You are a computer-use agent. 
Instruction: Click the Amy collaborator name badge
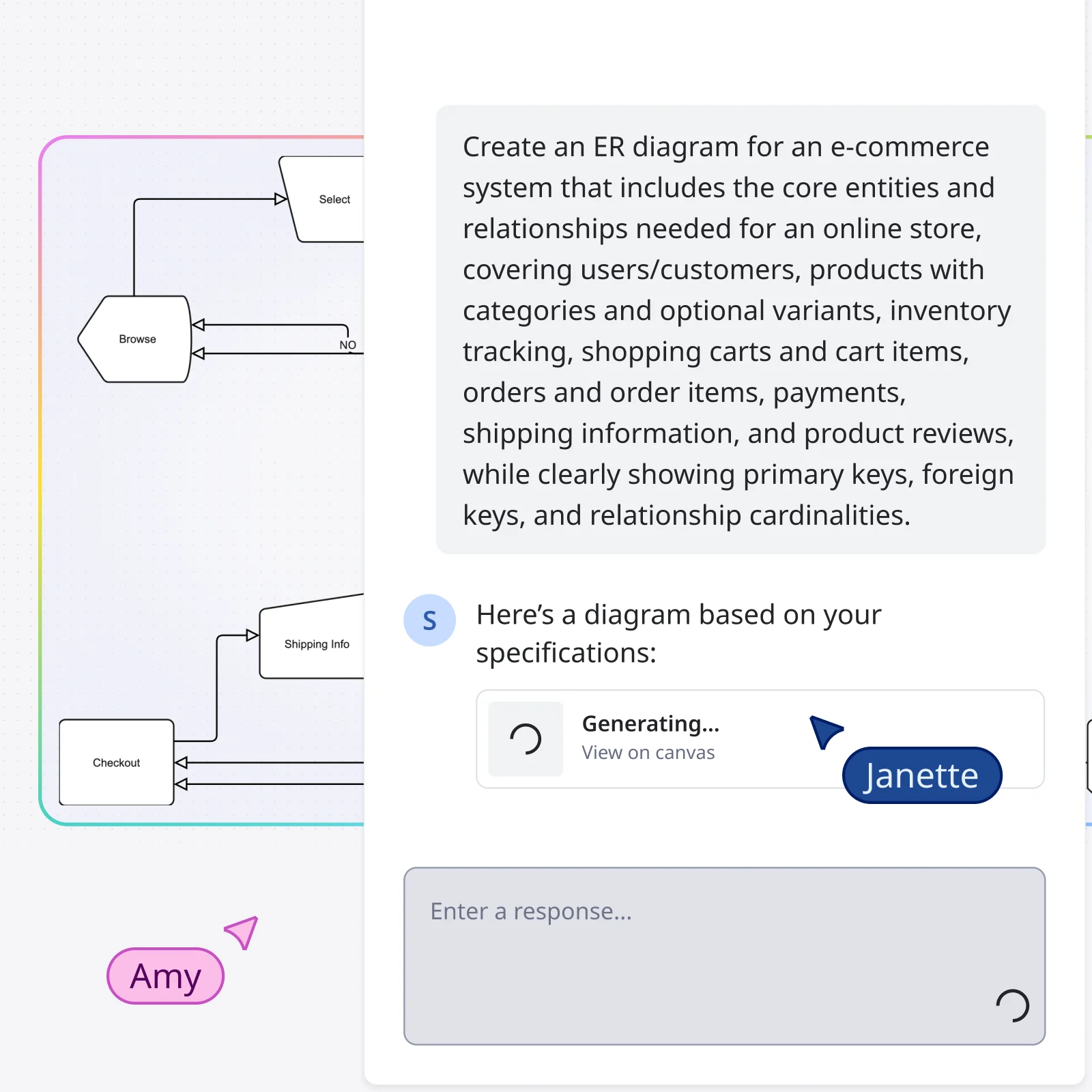pyautogui.click(x=164, y=975)
